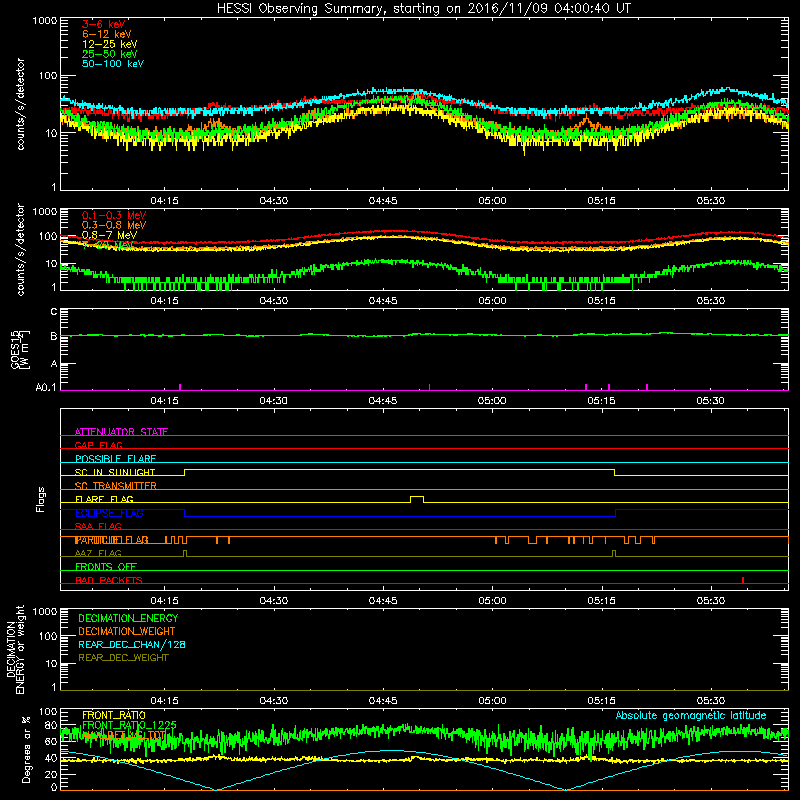Select the SAA_FLAG label

[x=98, y=526]
